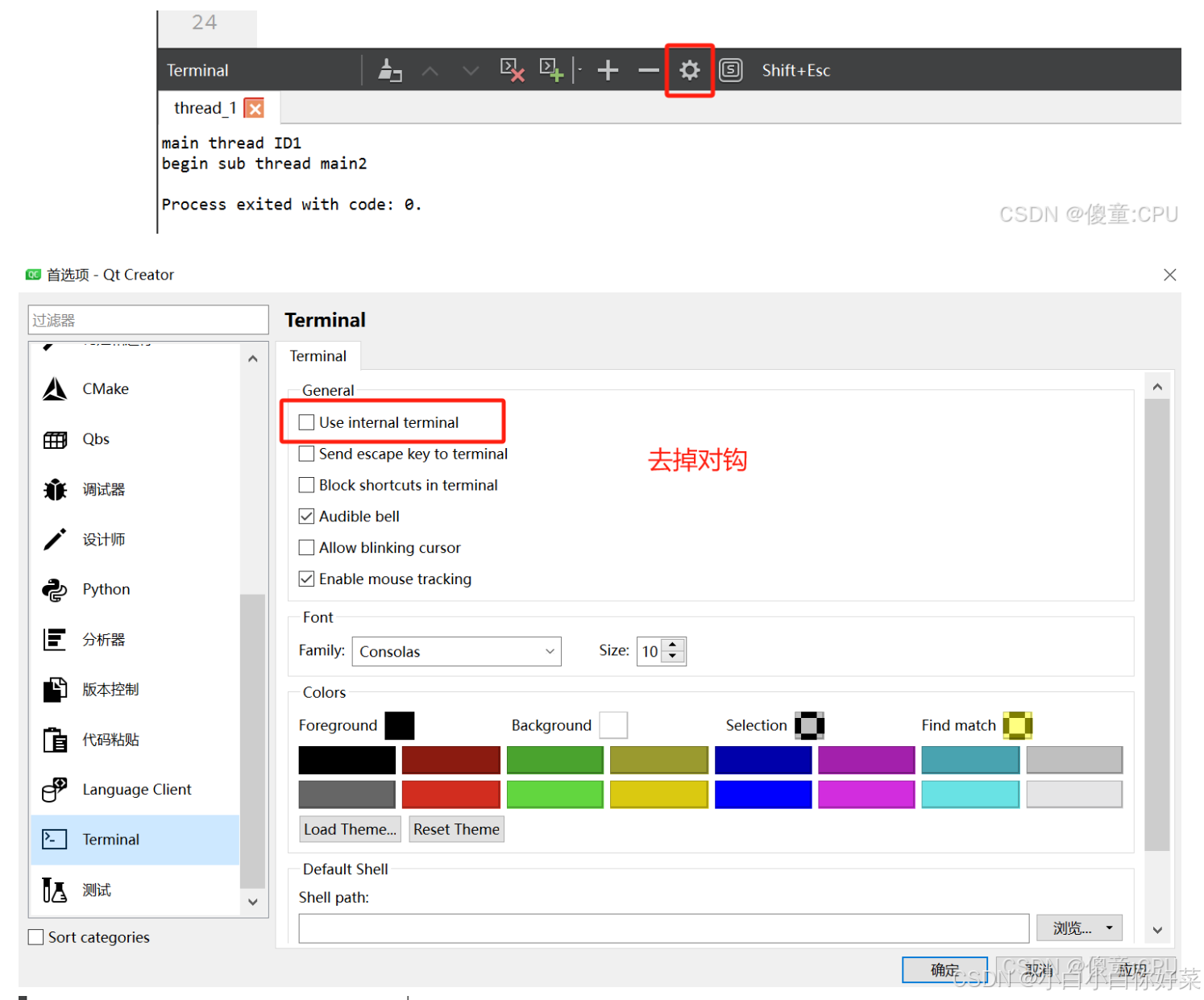Enable Send escape key to terminal
This screenshot has width=1204, height=1000.
pos(306,454)
